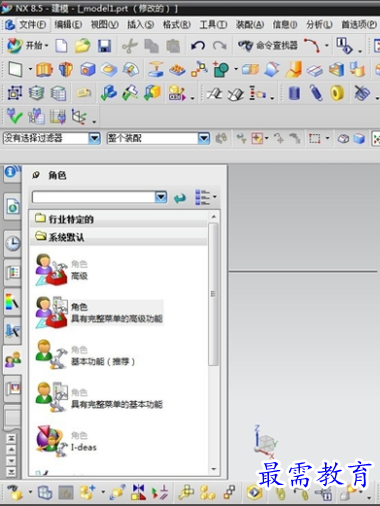
Task: Click the undo arrow icon
Action: tap(198, 46)
